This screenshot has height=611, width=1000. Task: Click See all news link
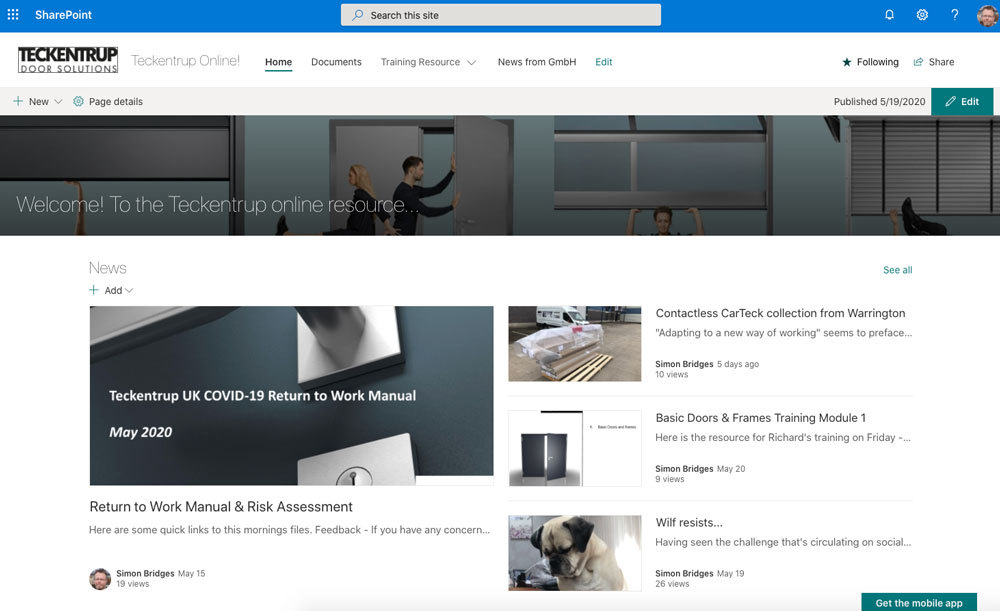click(x=898, y=270)
